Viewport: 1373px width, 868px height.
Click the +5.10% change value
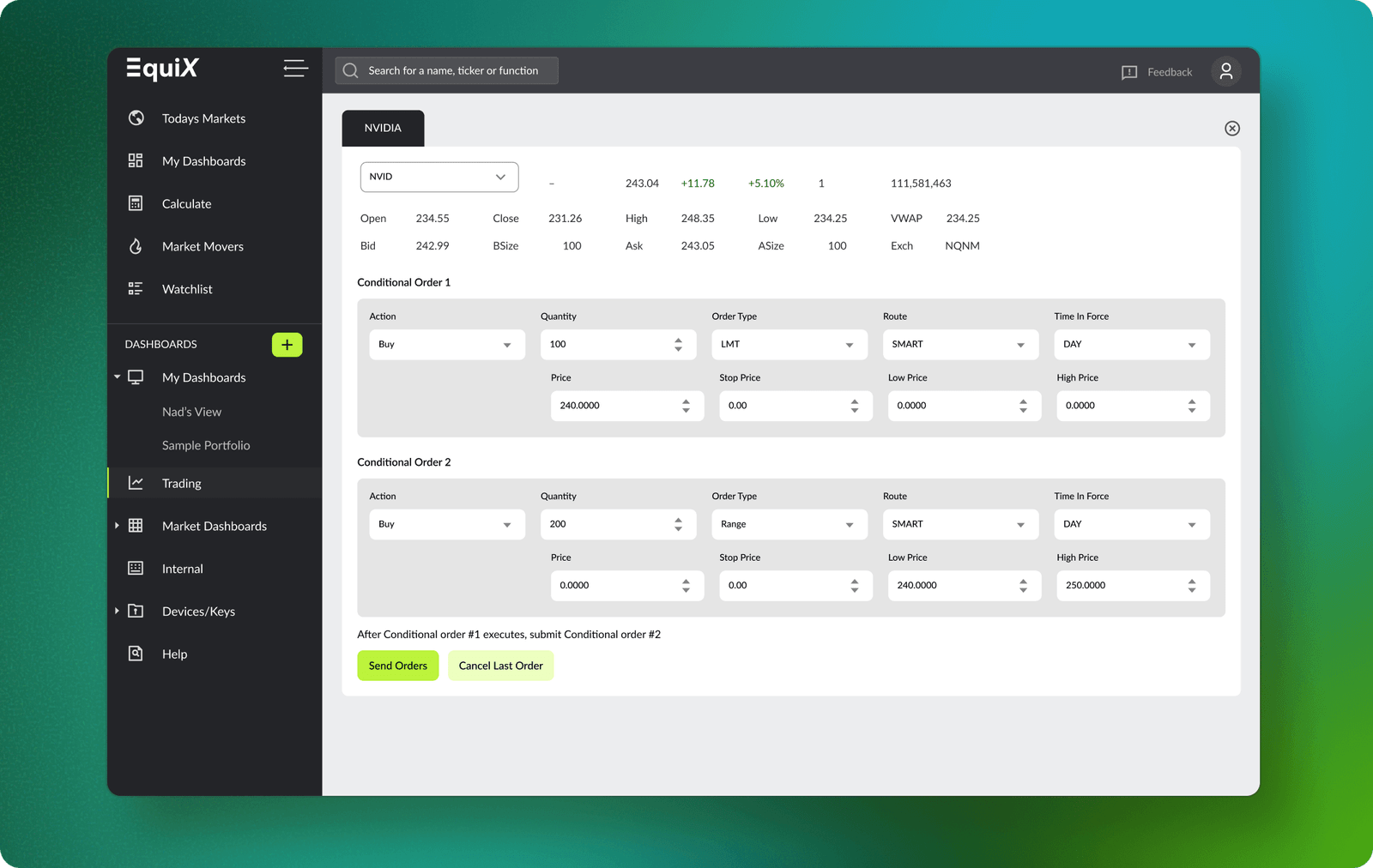[766, 184]
